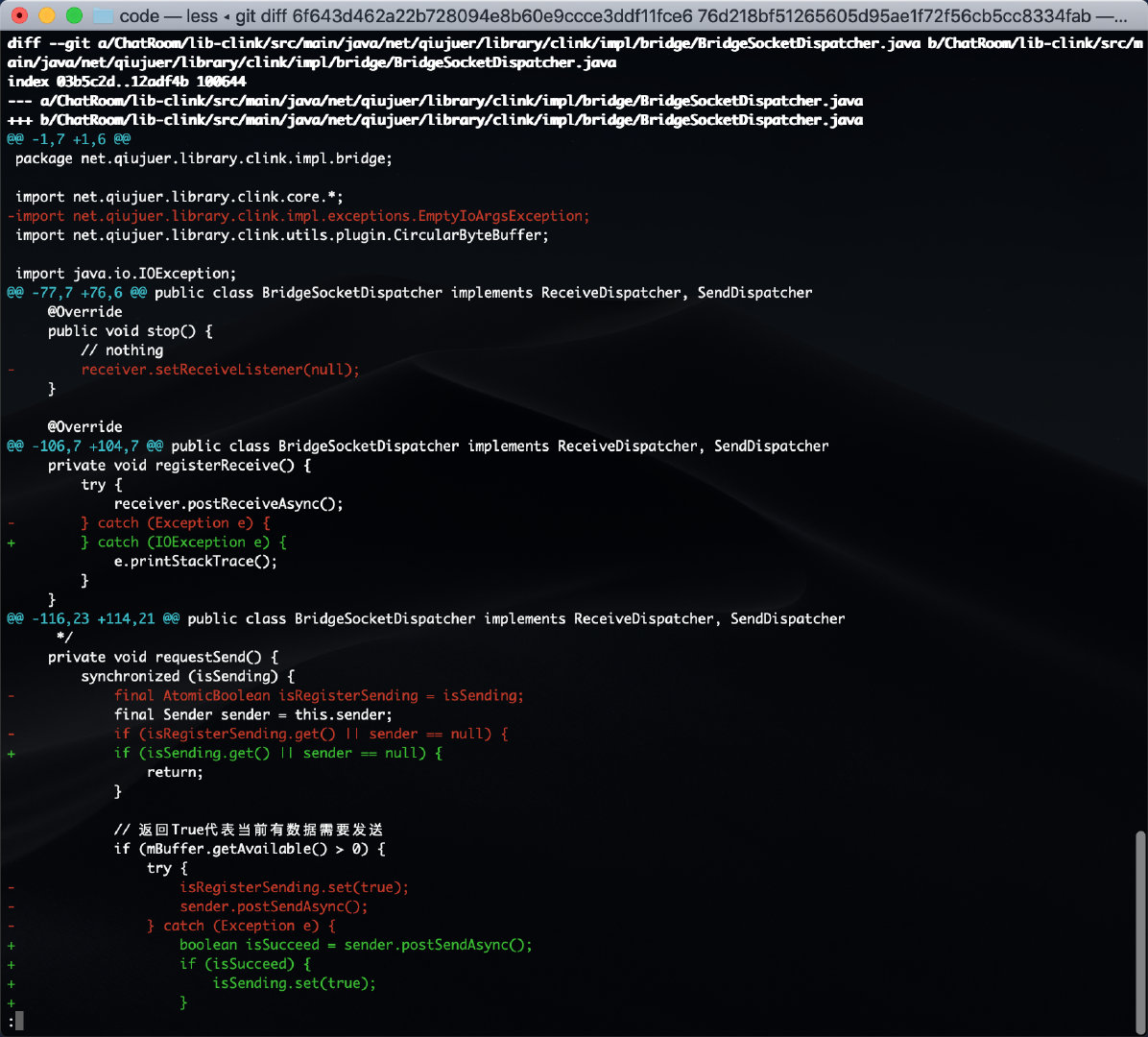Click the added 'if (isSending.get()' line

coord(278,753)
